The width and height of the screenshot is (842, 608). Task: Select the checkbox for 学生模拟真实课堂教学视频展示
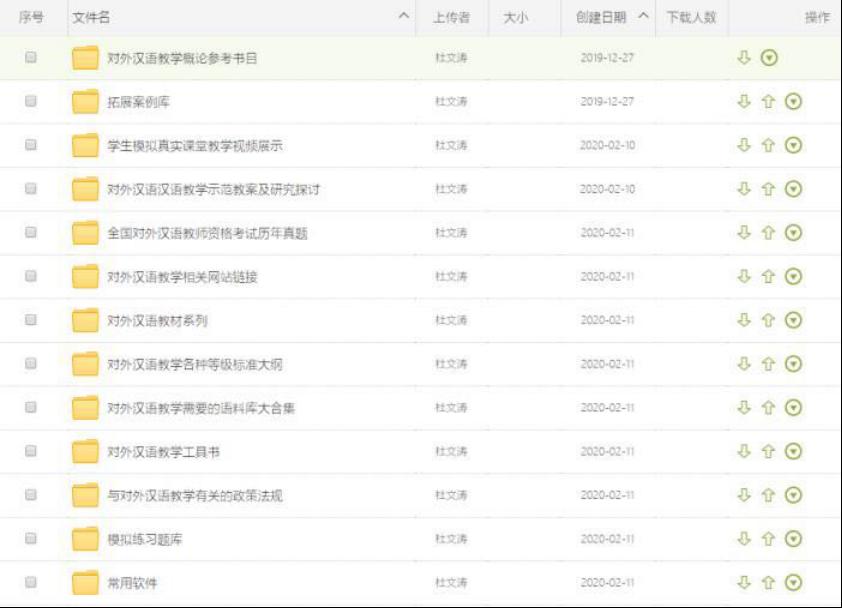[x=31, y=145]
